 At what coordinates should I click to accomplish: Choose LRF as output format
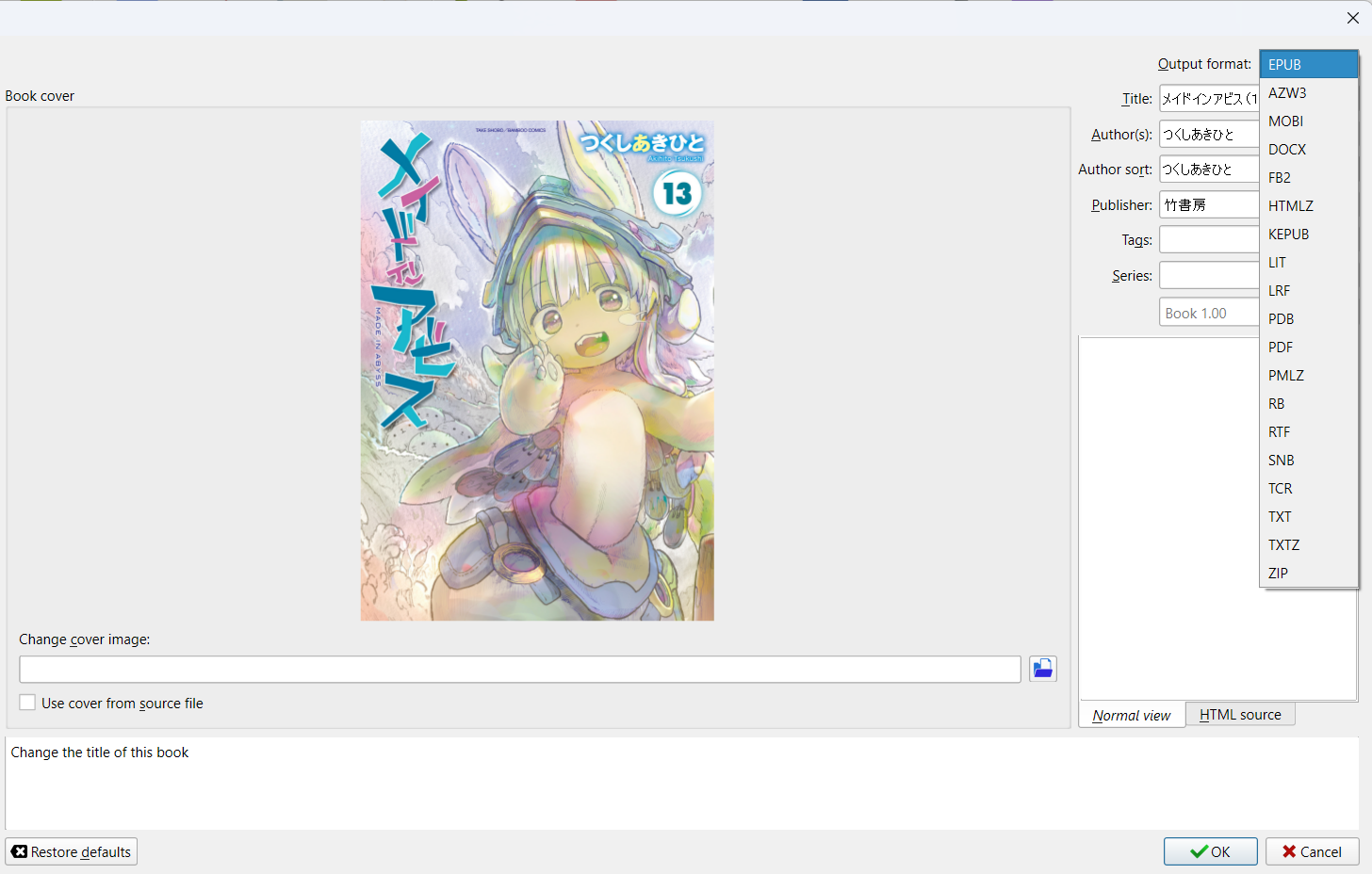[1309, 290]
